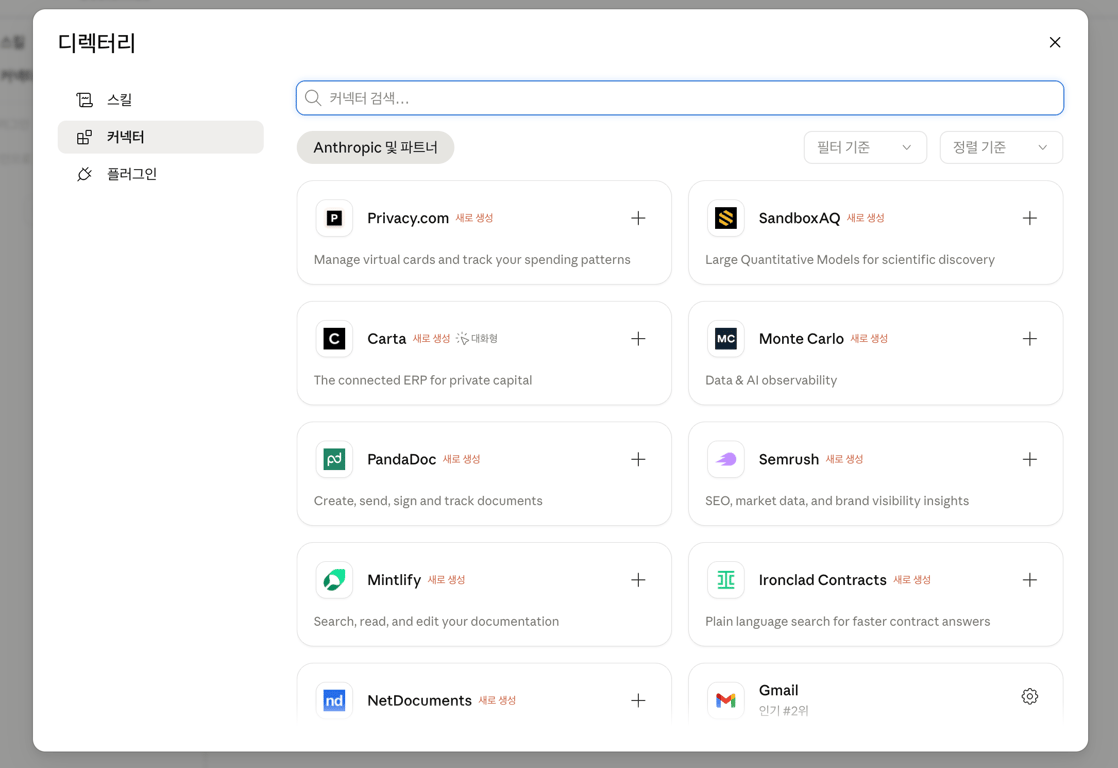Click the Ironclad Contracts connector name
The width and height of the screenshot is (1118, 768).
[x=823, y=580]
